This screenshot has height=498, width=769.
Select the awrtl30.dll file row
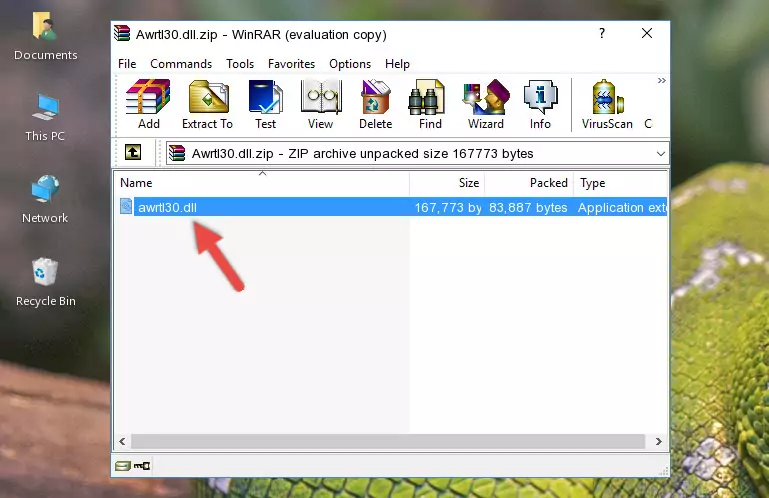pos(391,207)
